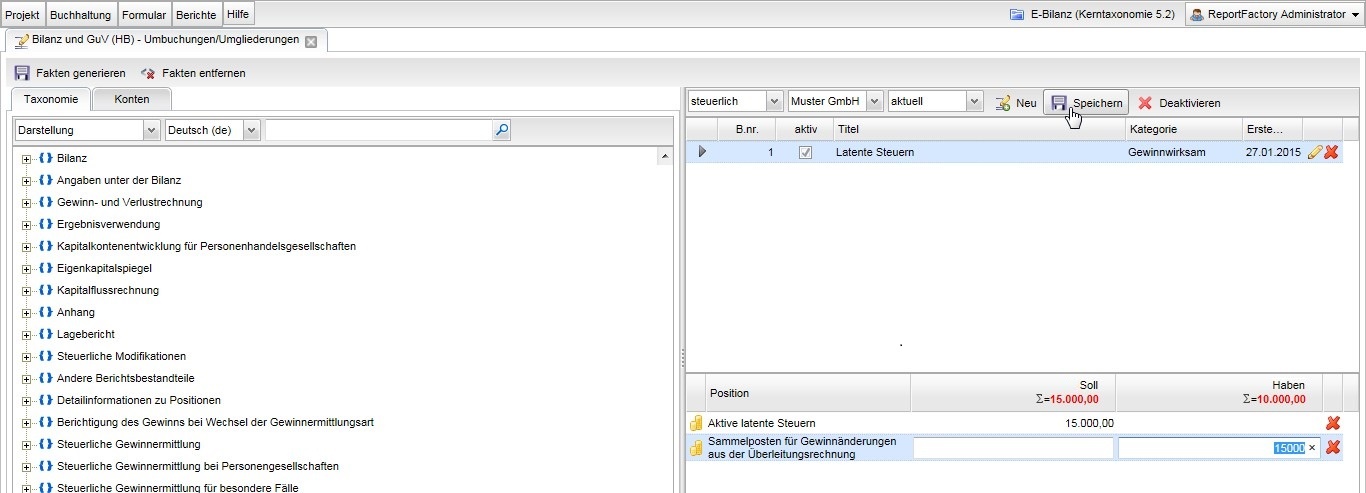Click the Deaktivieren button
This screenshot has height=493, width=1366.
(x=1179, y=103)
